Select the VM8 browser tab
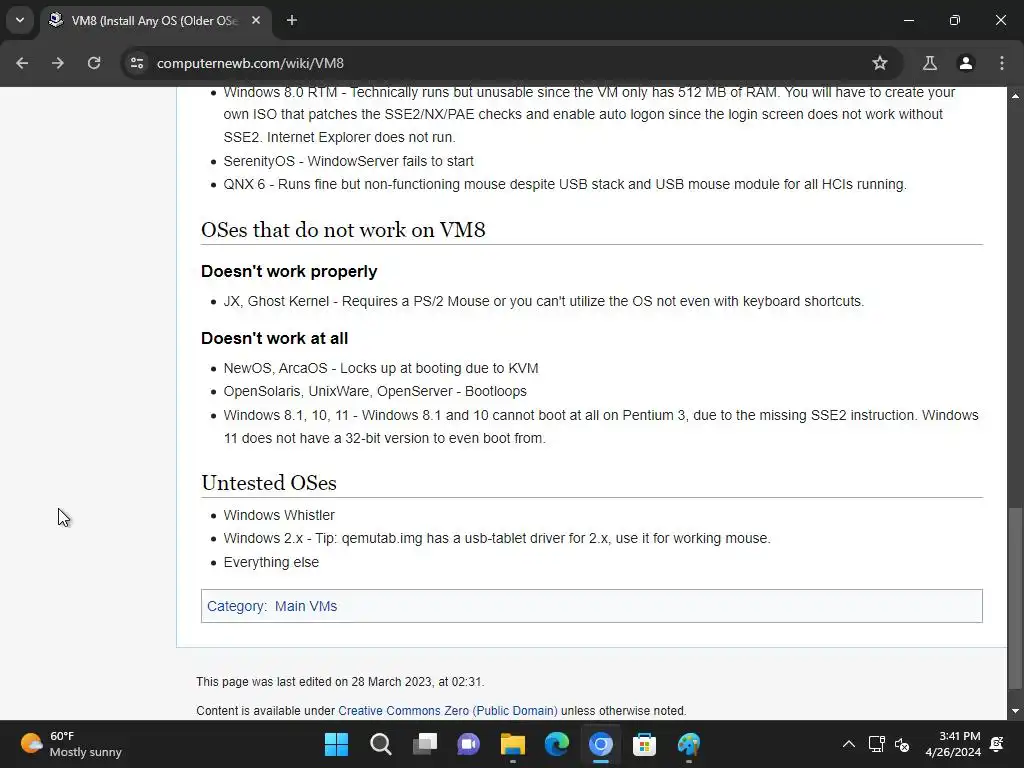The width and height of the screenshot is (1024, 768). (155, 21)
